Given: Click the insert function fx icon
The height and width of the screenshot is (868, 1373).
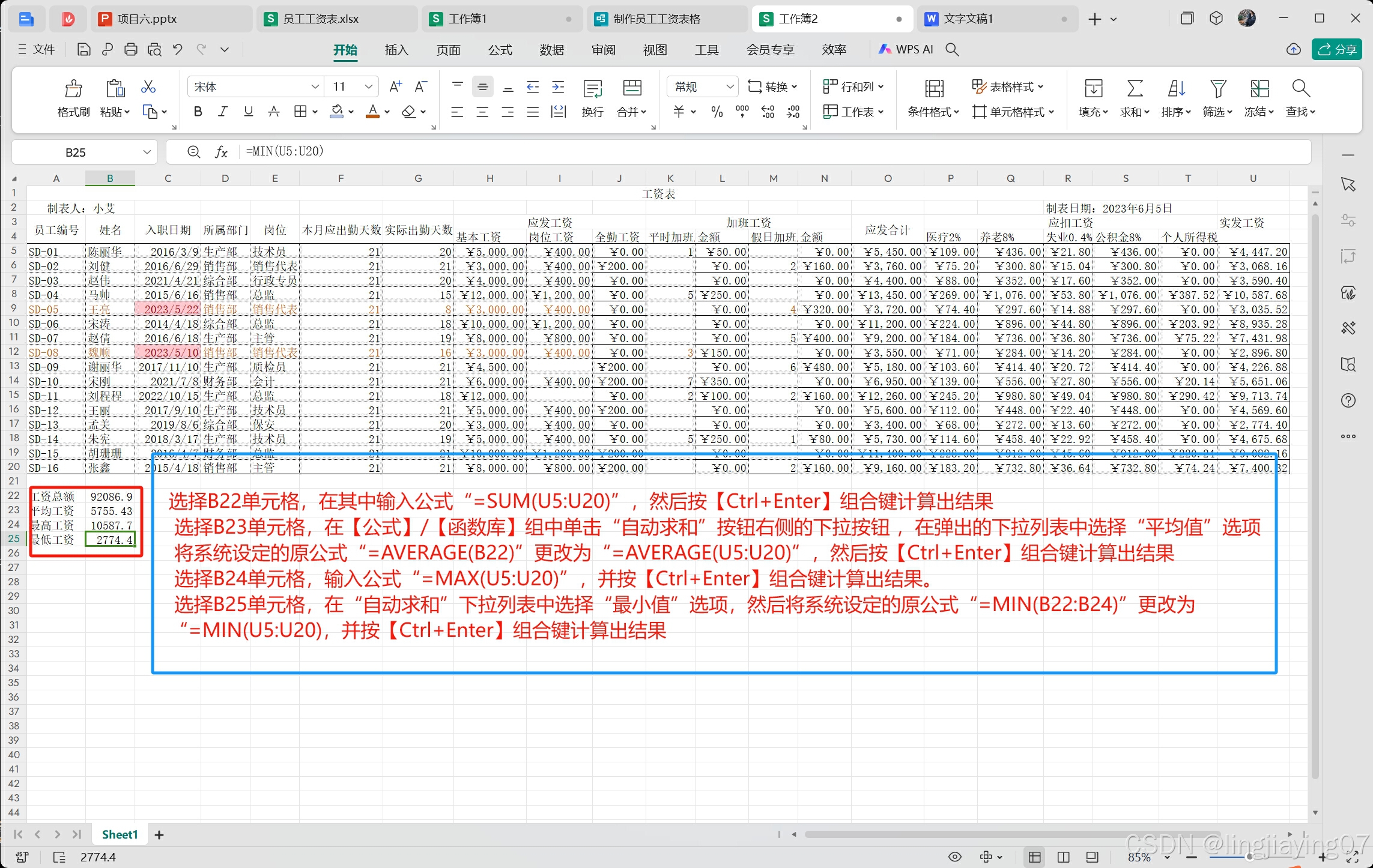Looking at the screenshot, I should point(221,152).
